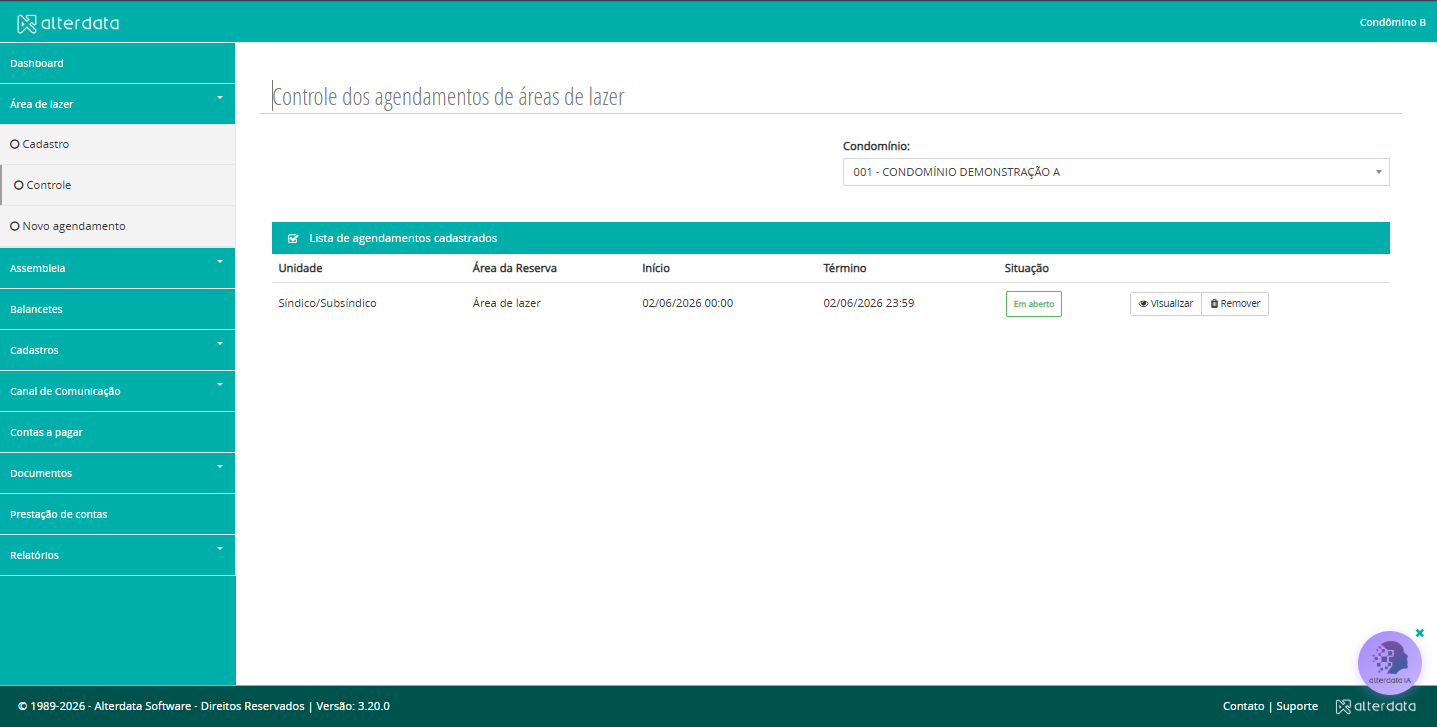Open the Novo agendamento submenu item
Screen dimensions: 1437x727
pyautogui.click(x=118, y=226)
